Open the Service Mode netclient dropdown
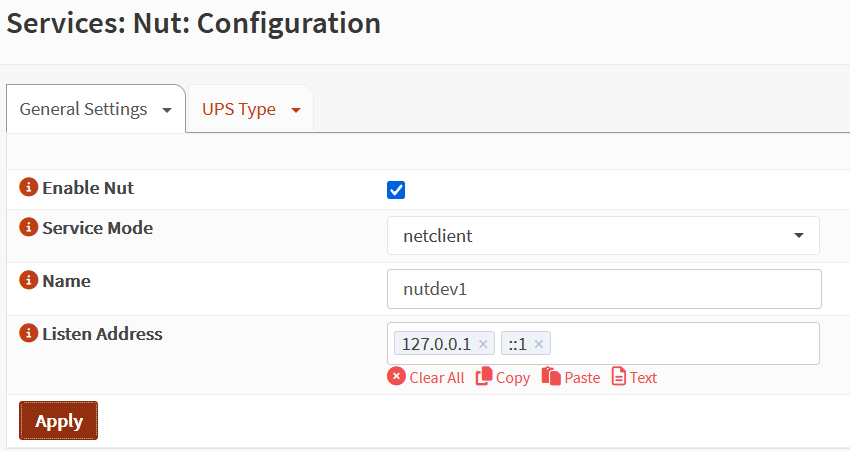 (x=603, y=236)
